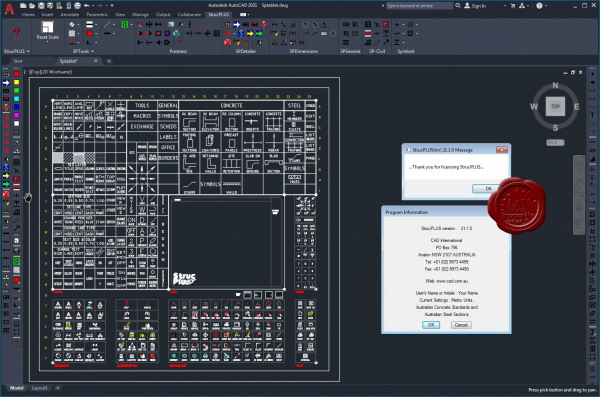
Task: Click the N compass label on ViewCube
Action: coord(555,85)
